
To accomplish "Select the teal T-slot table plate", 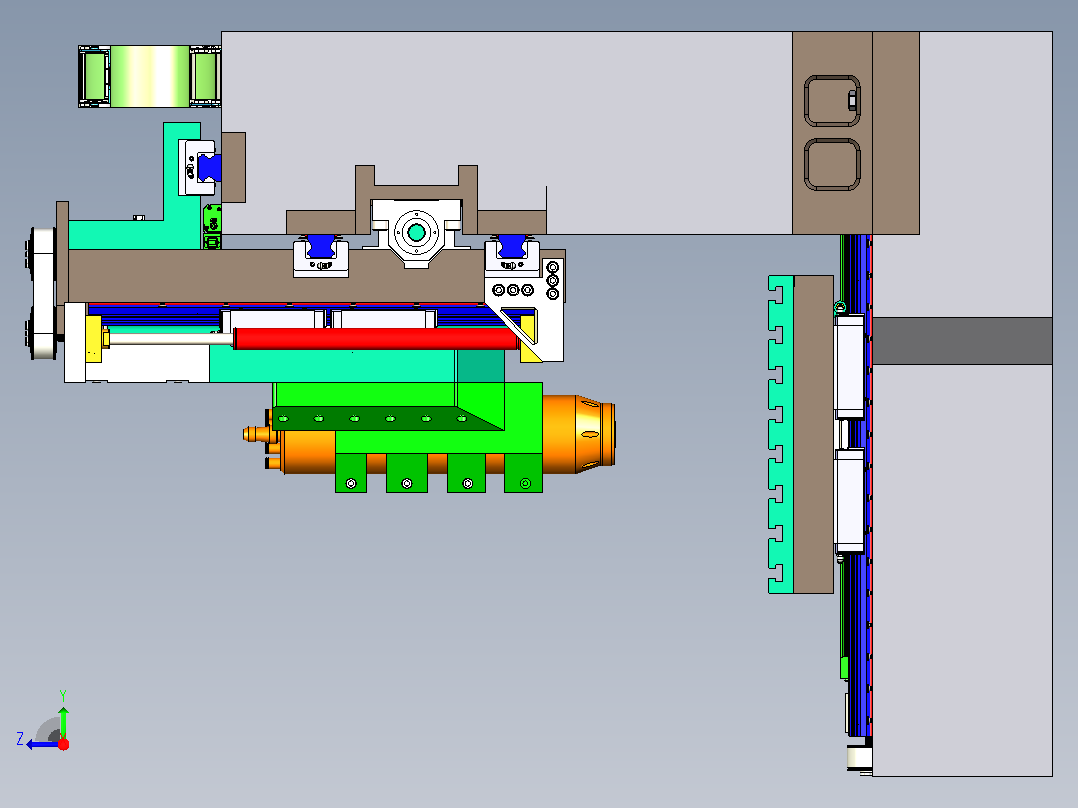I will point(780,435).
